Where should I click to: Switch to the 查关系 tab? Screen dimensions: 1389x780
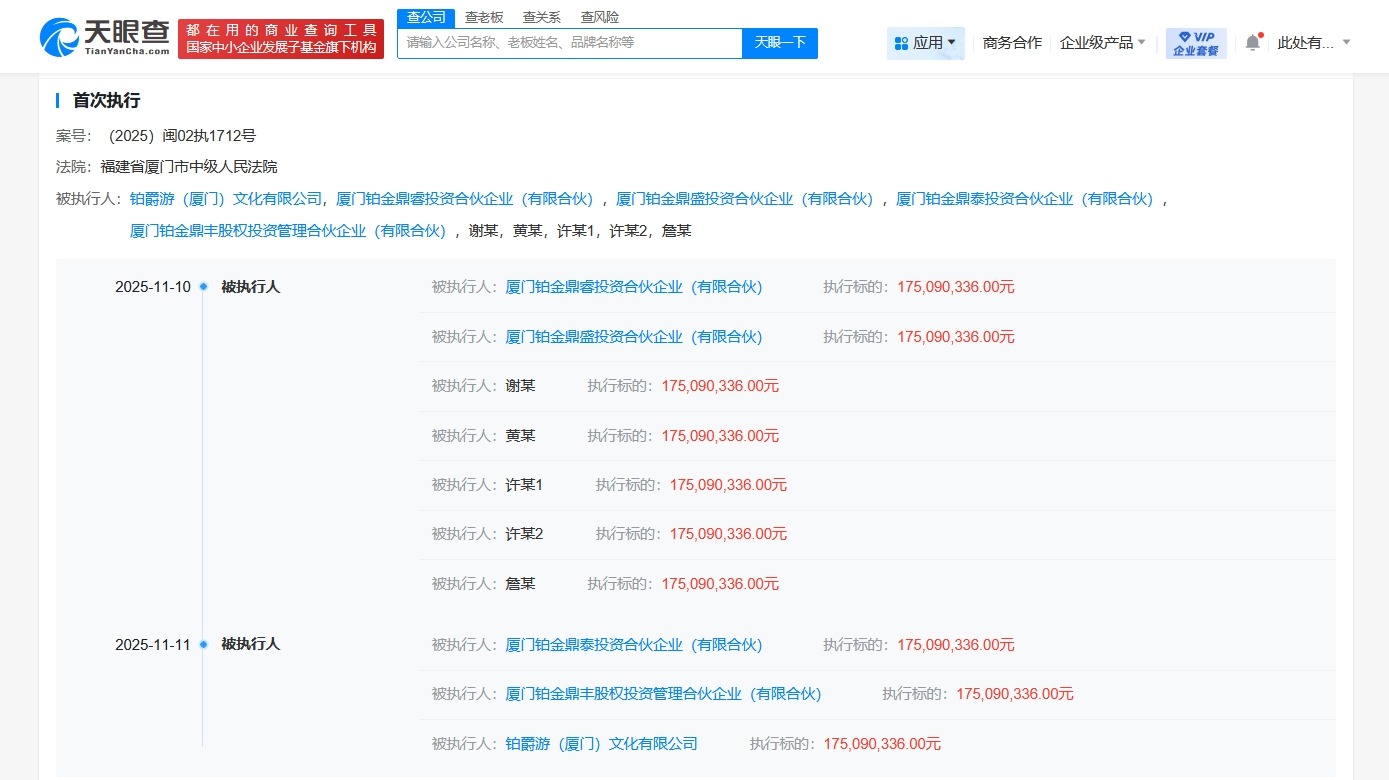[540, 17]
